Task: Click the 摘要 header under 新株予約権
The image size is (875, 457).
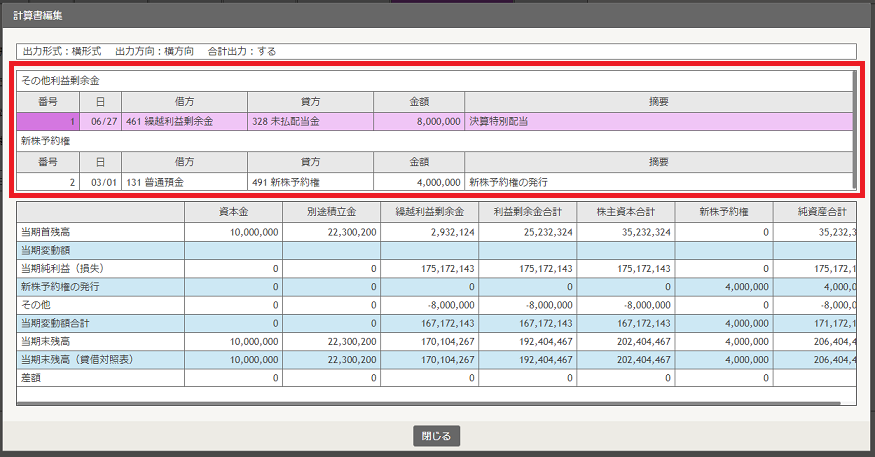Action: [658, 162]
